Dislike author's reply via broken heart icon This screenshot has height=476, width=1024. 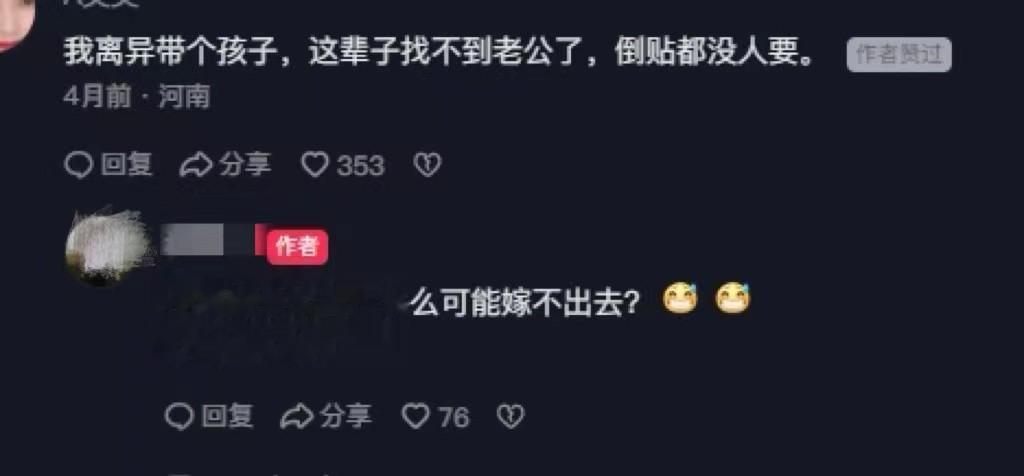tap(510, 417)
